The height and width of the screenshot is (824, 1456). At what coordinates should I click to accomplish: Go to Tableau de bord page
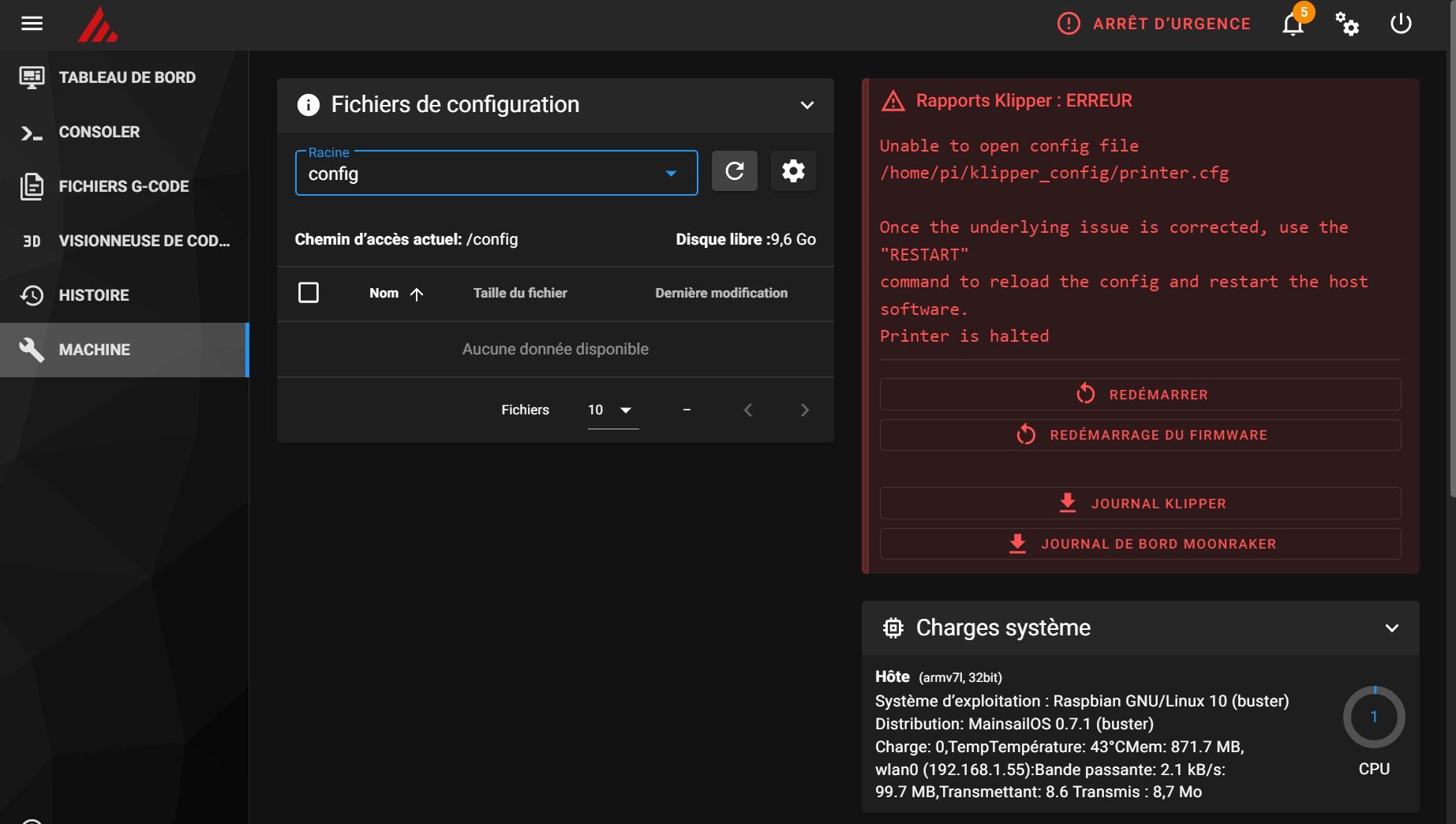coord(126,77)
